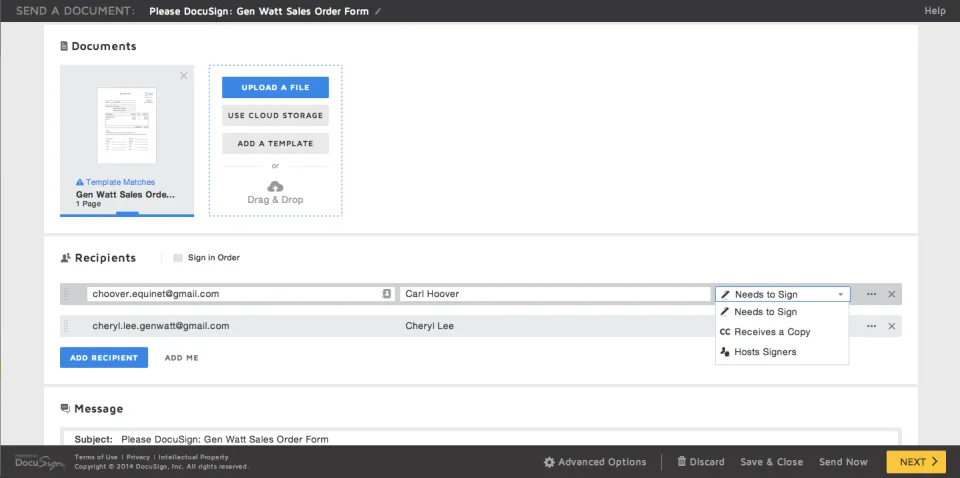Click the Template Matches warning link
The height and width of the screenshot is (478, 960).
click(x=115, y=182)
